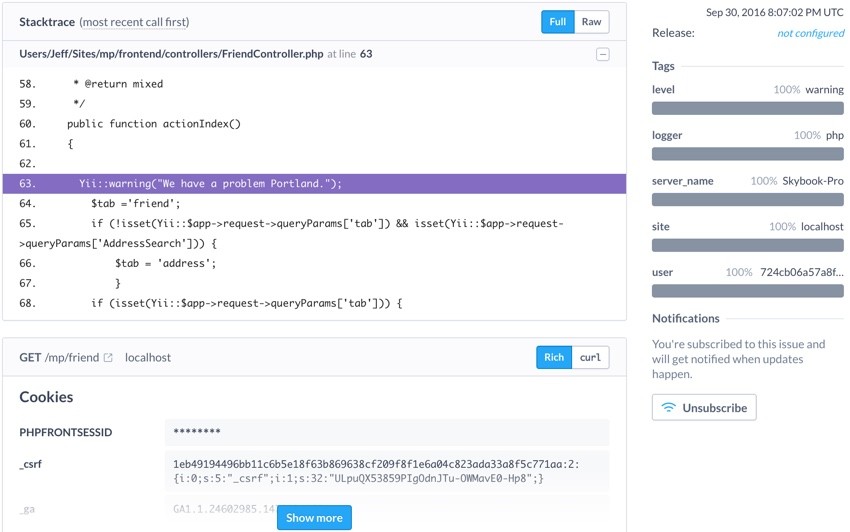
Task: Open /mp/friend external link icon
Action: pyautogui.click(x=108, y=357)
